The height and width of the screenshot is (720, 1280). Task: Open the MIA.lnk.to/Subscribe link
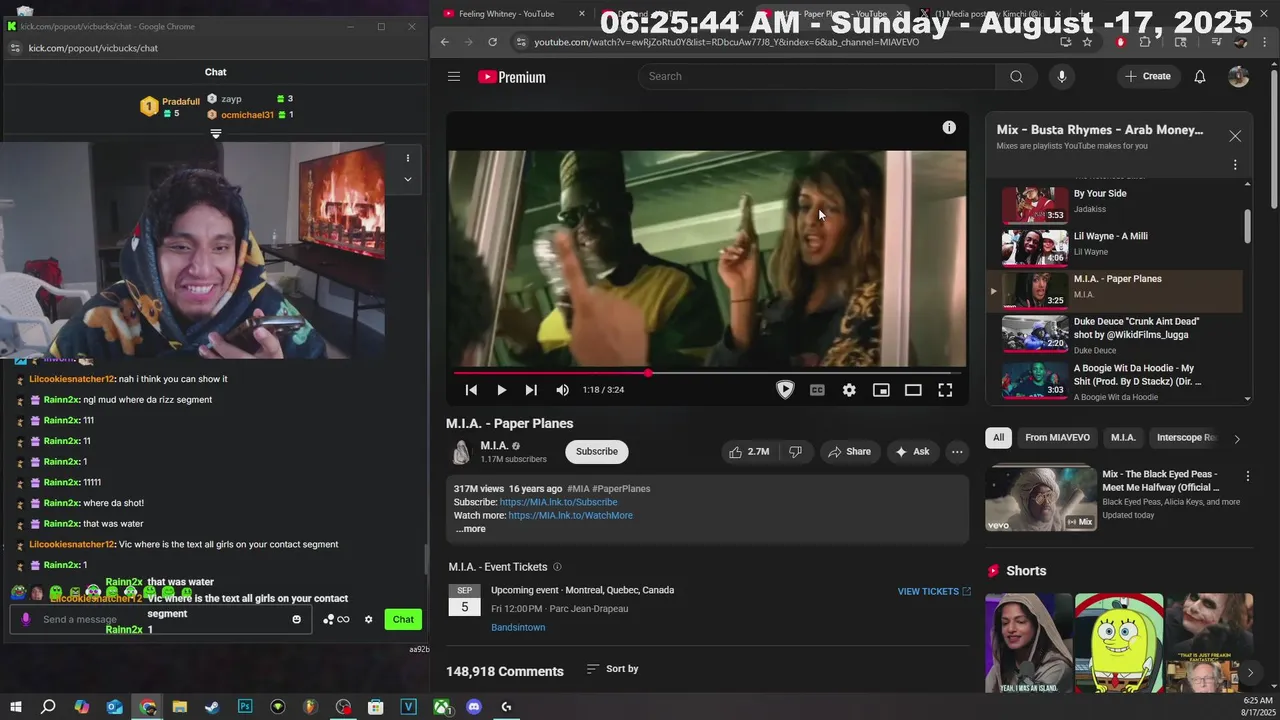coord(558,502)
